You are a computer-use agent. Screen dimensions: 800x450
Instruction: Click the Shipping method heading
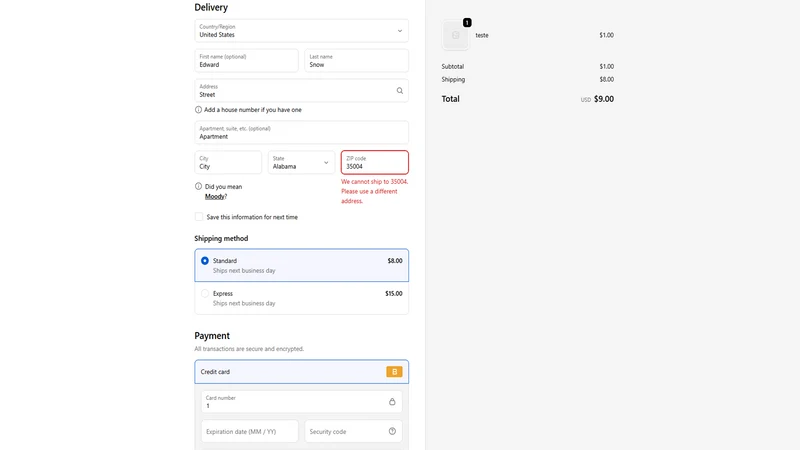pos(221,238)
